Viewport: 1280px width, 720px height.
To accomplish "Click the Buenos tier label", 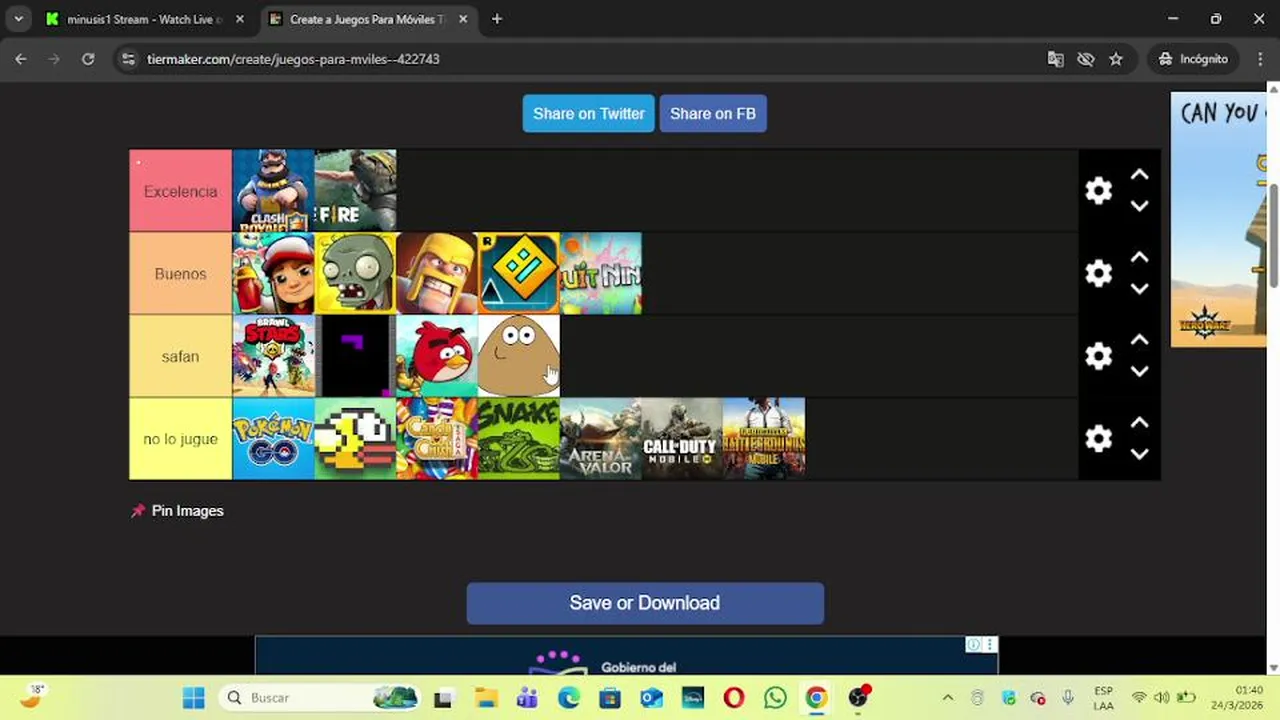I will (180, 274).
